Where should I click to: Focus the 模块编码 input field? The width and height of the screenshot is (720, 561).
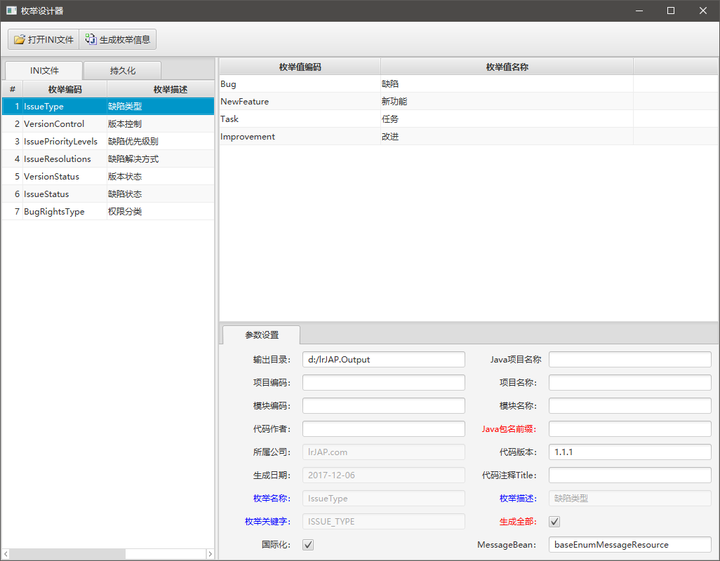tap(383, 406)
